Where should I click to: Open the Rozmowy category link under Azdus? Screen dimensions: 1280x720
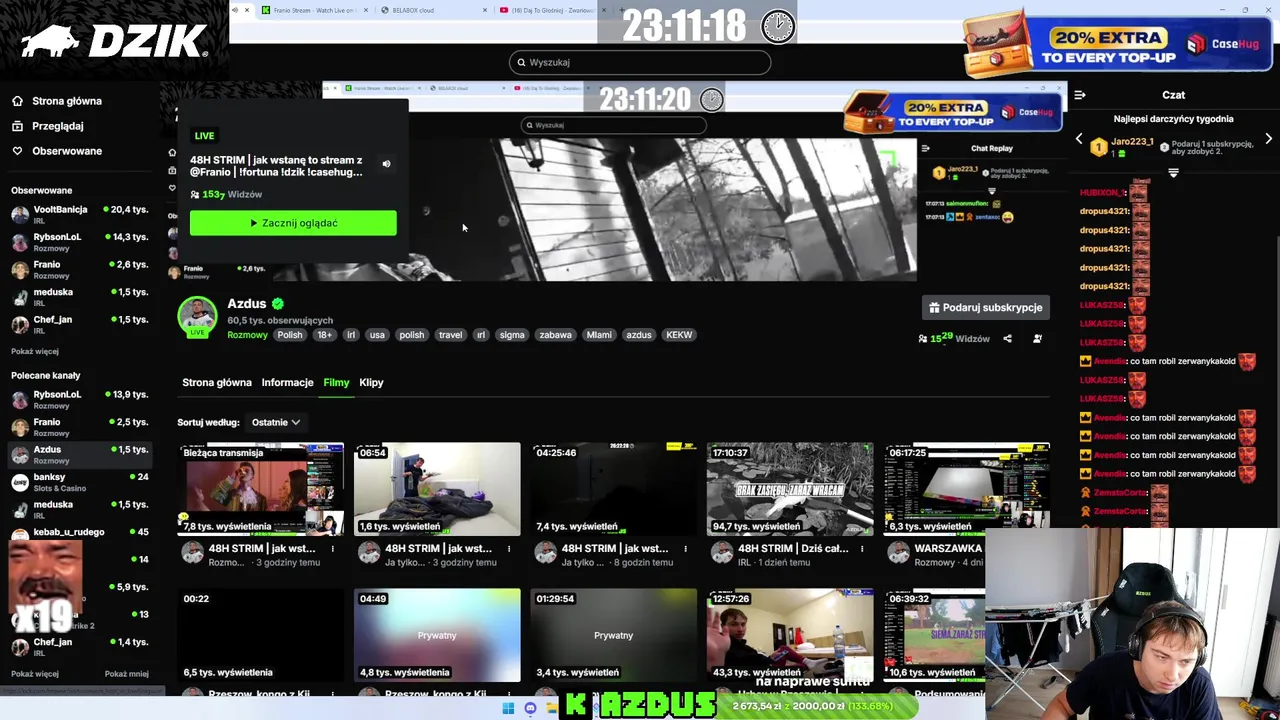tap(247, 335)
